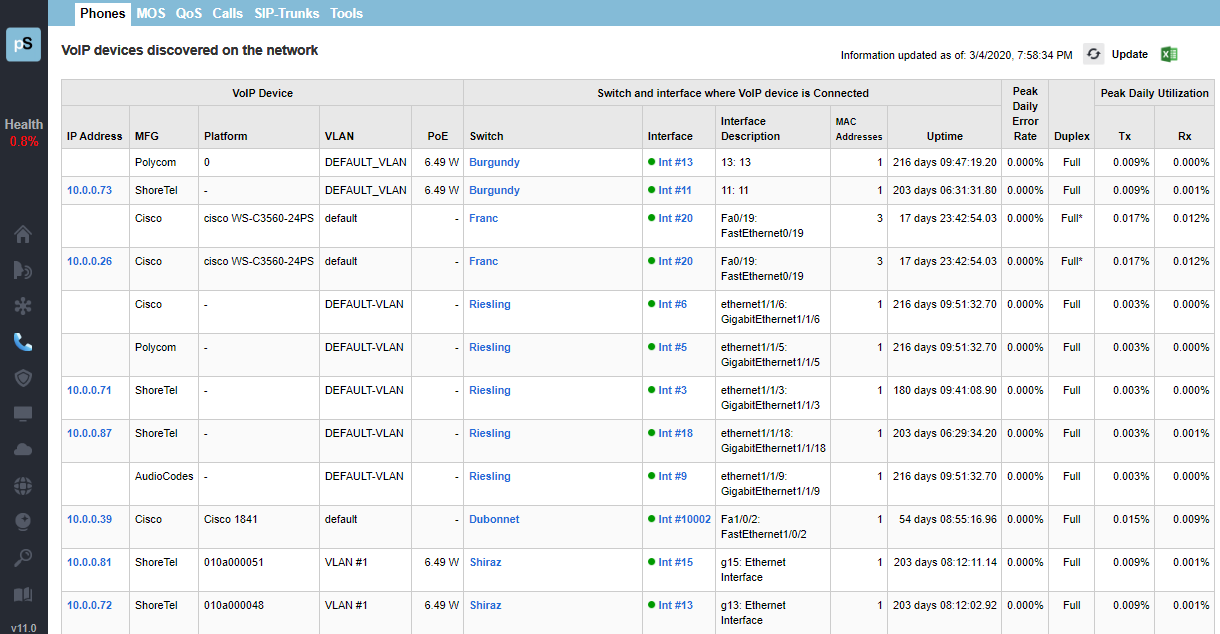Sort by the Uptime column header
Screen dimensions: 1220x634
944,136
